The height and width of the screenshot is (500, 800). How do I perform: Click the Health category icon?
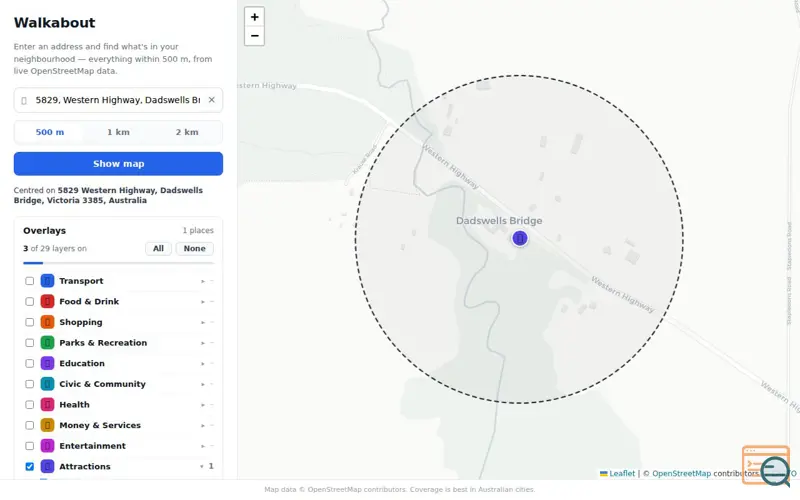47,405
